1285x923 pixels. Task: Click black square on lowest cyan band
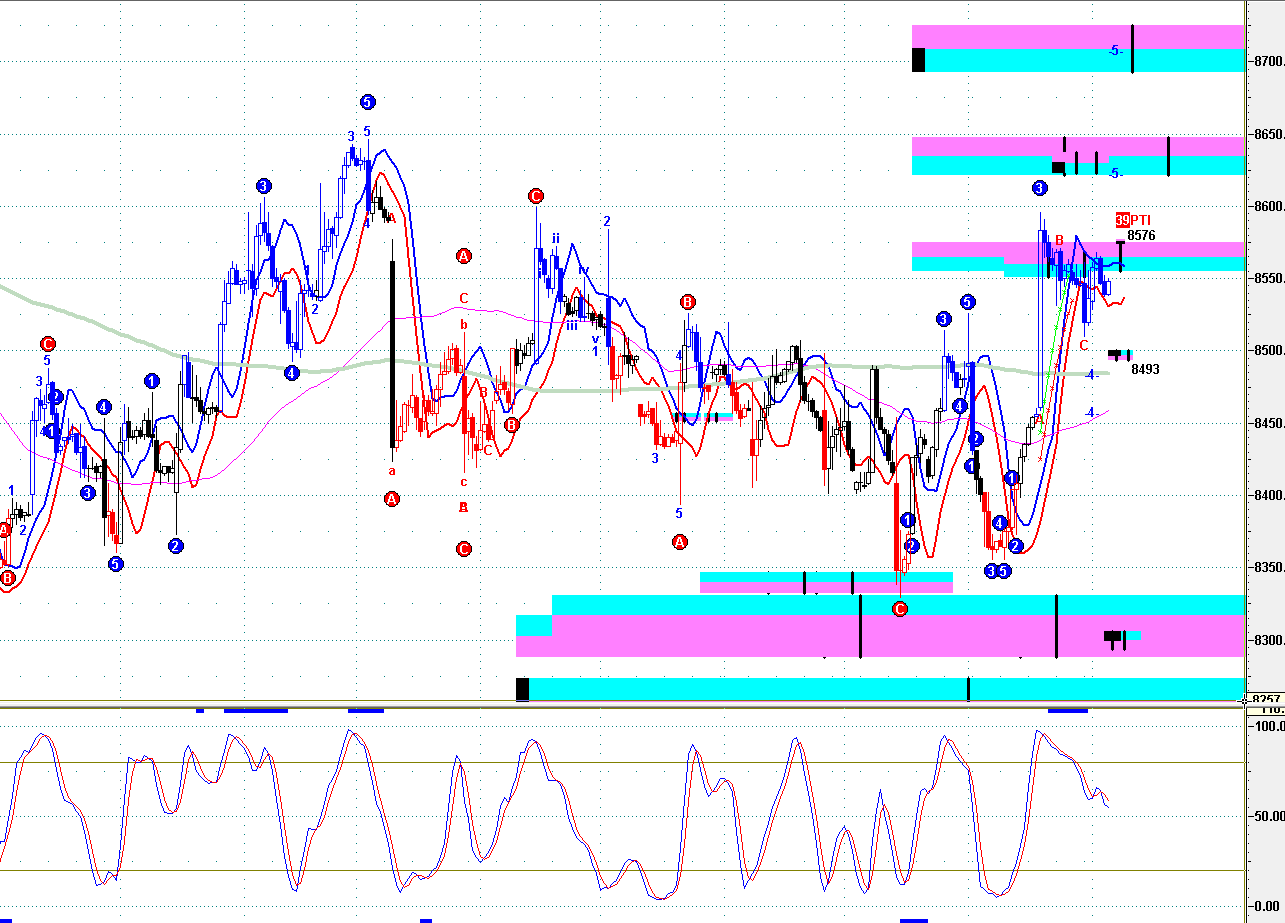(x=522, y=689)
